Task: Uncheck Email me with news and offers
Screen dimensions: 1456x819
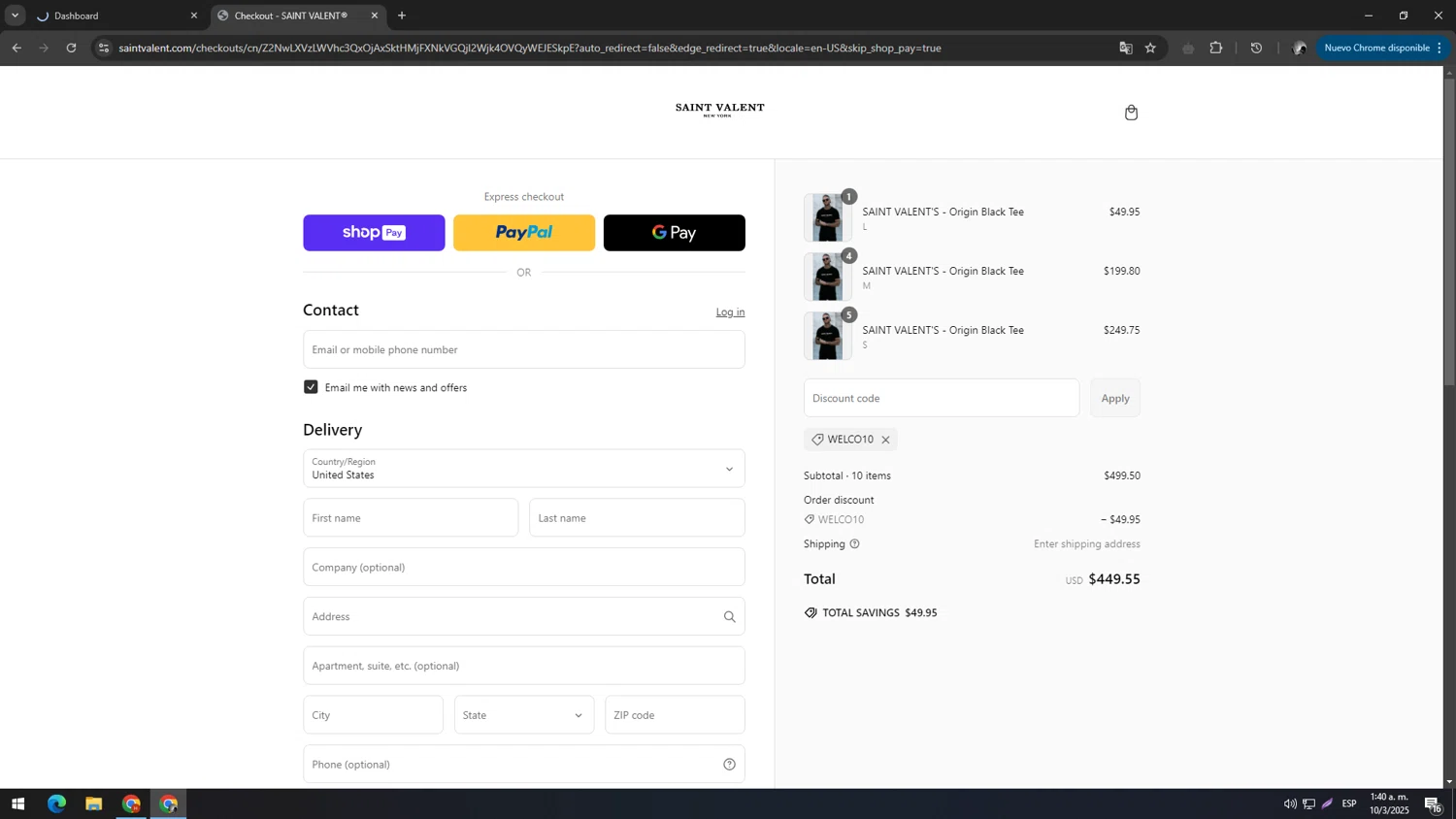Action: pyautogui.click(x=311, y=387)
